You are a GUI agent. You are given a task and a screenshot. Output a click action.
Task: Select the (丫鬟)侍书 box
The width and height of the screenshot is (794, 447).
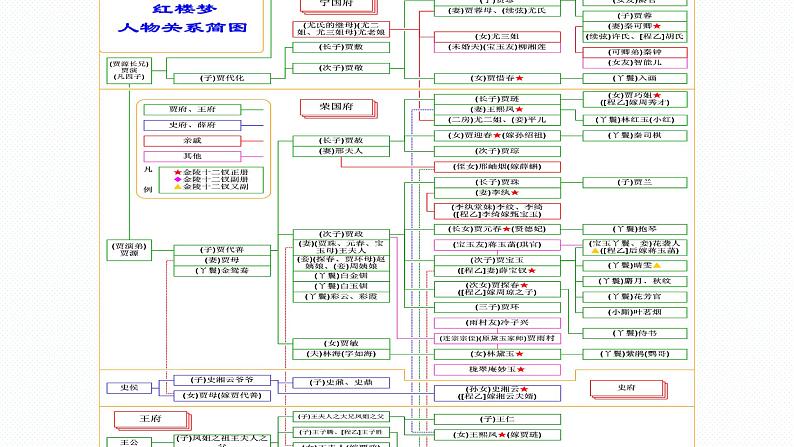point(635,334)
